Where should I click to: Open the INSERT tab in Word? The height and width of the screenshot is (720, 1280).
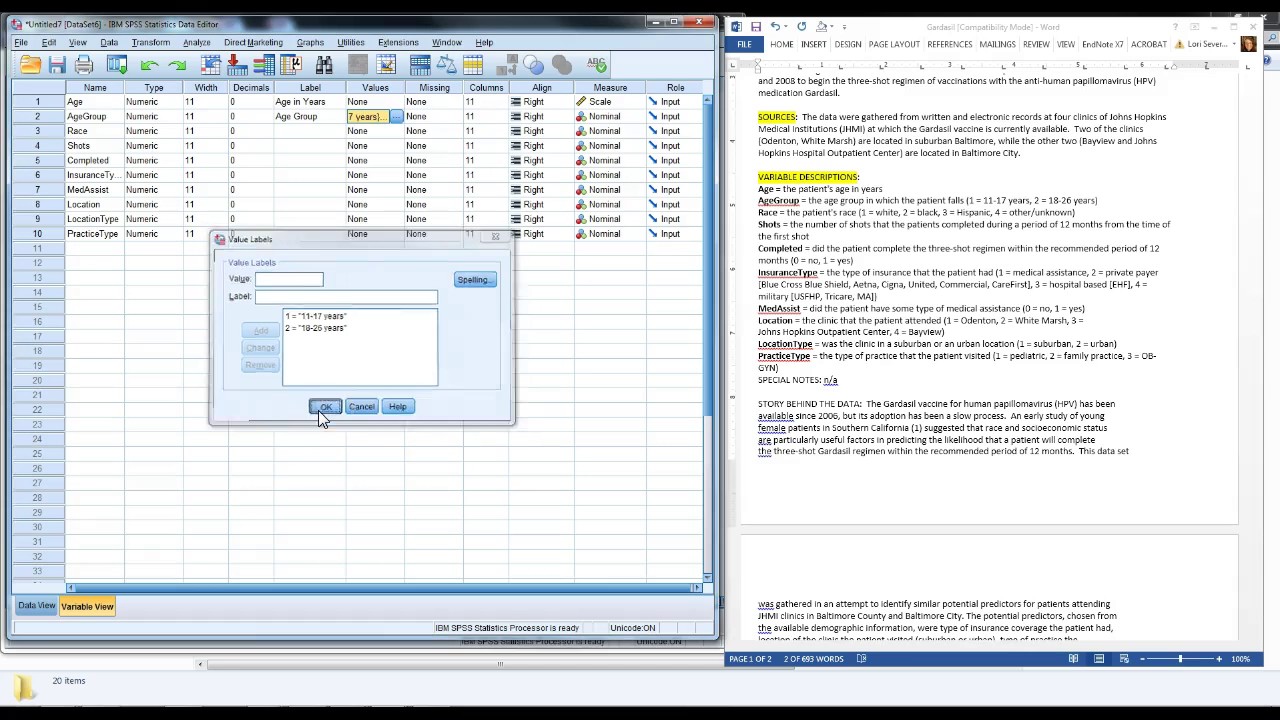(813, 45)
